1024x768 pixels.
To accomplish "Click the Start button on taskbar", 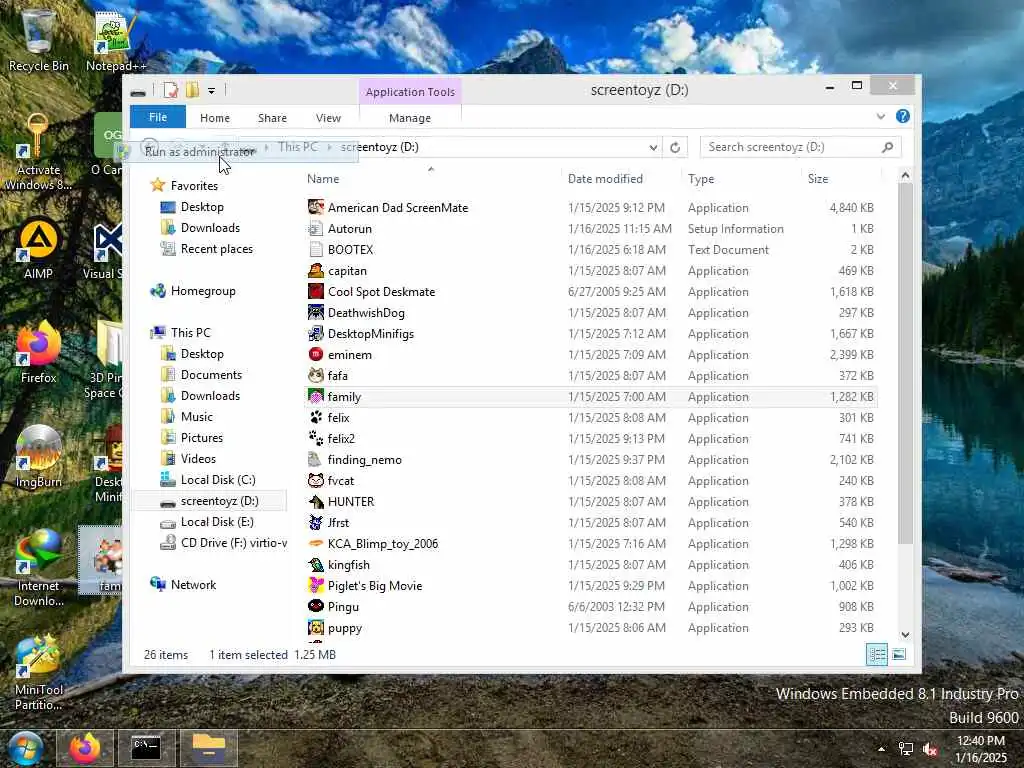I will coord(25,748).
